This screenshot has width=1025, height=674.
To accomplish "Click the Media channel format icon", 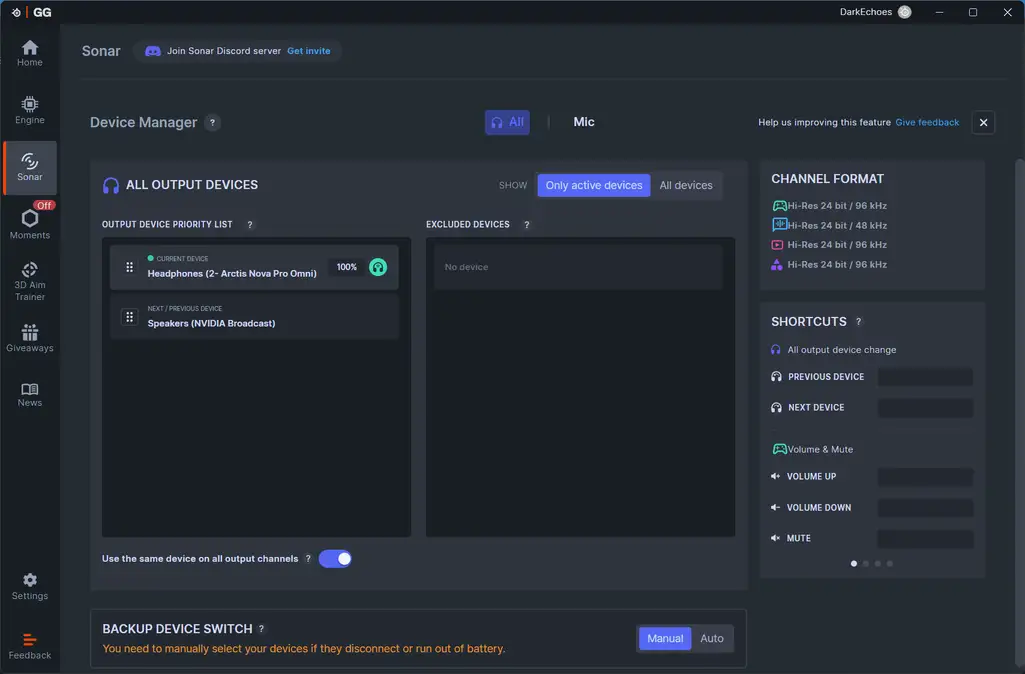I will click(x=777, y=245).
